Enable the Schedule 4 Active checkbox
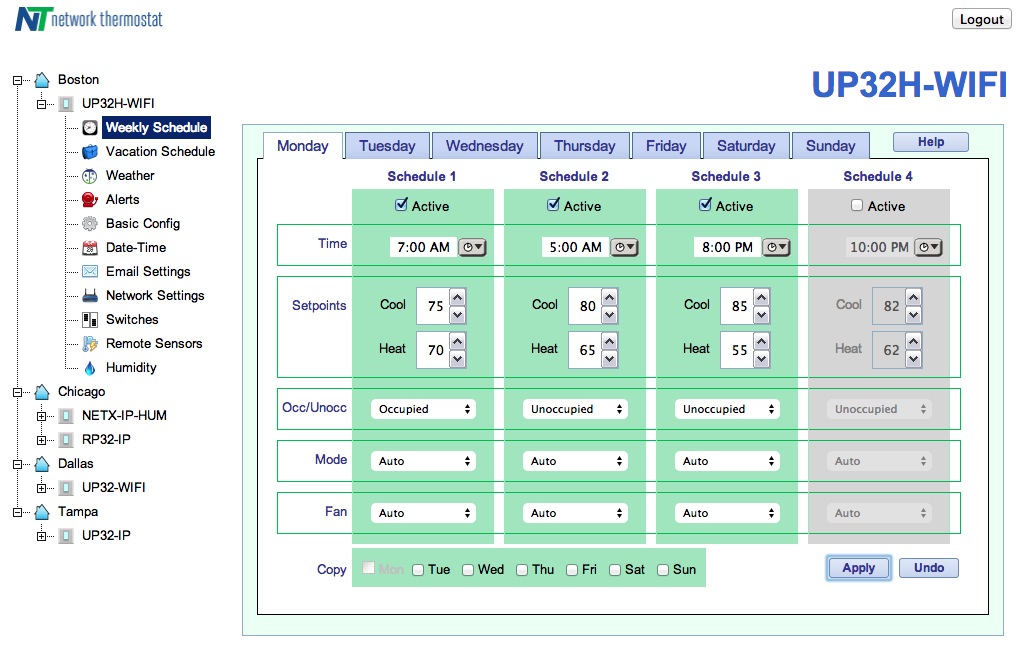The height and width of the screenshot is (649, 1018). coord(857,206)
